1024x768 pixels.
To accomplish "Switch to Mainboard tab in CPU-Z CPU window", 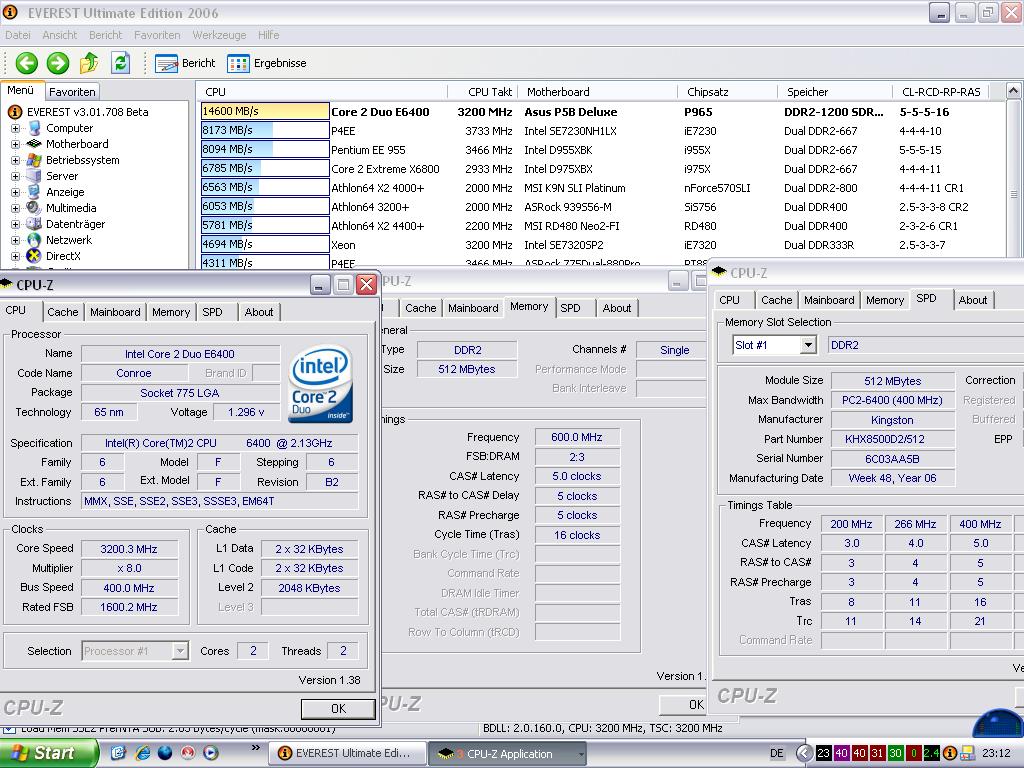I will coord(115,312).
